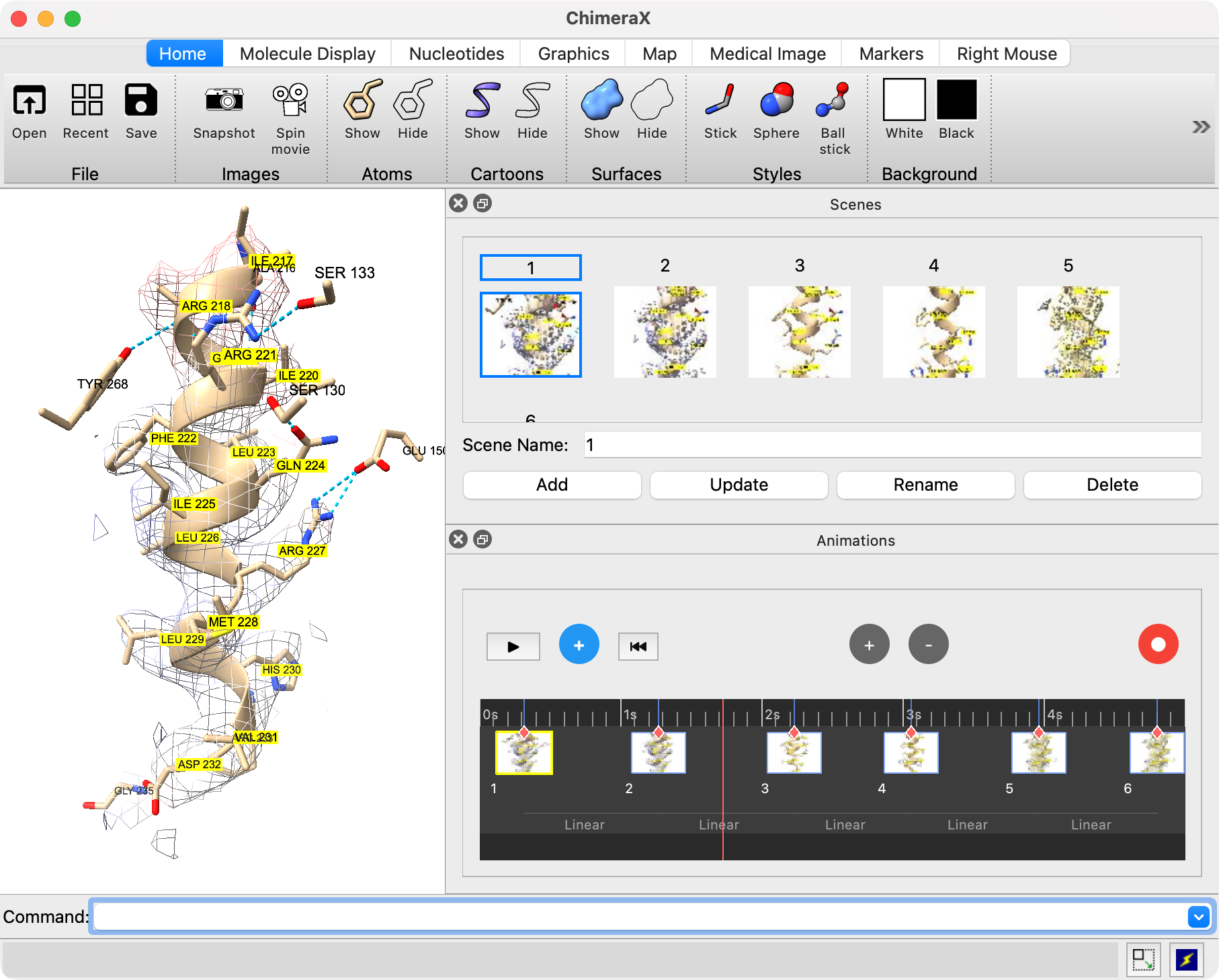Hide cartoons with the Cartoons Hide icon
The height and width of the screenshot is (980, 1219).
(x=532, y=101)
